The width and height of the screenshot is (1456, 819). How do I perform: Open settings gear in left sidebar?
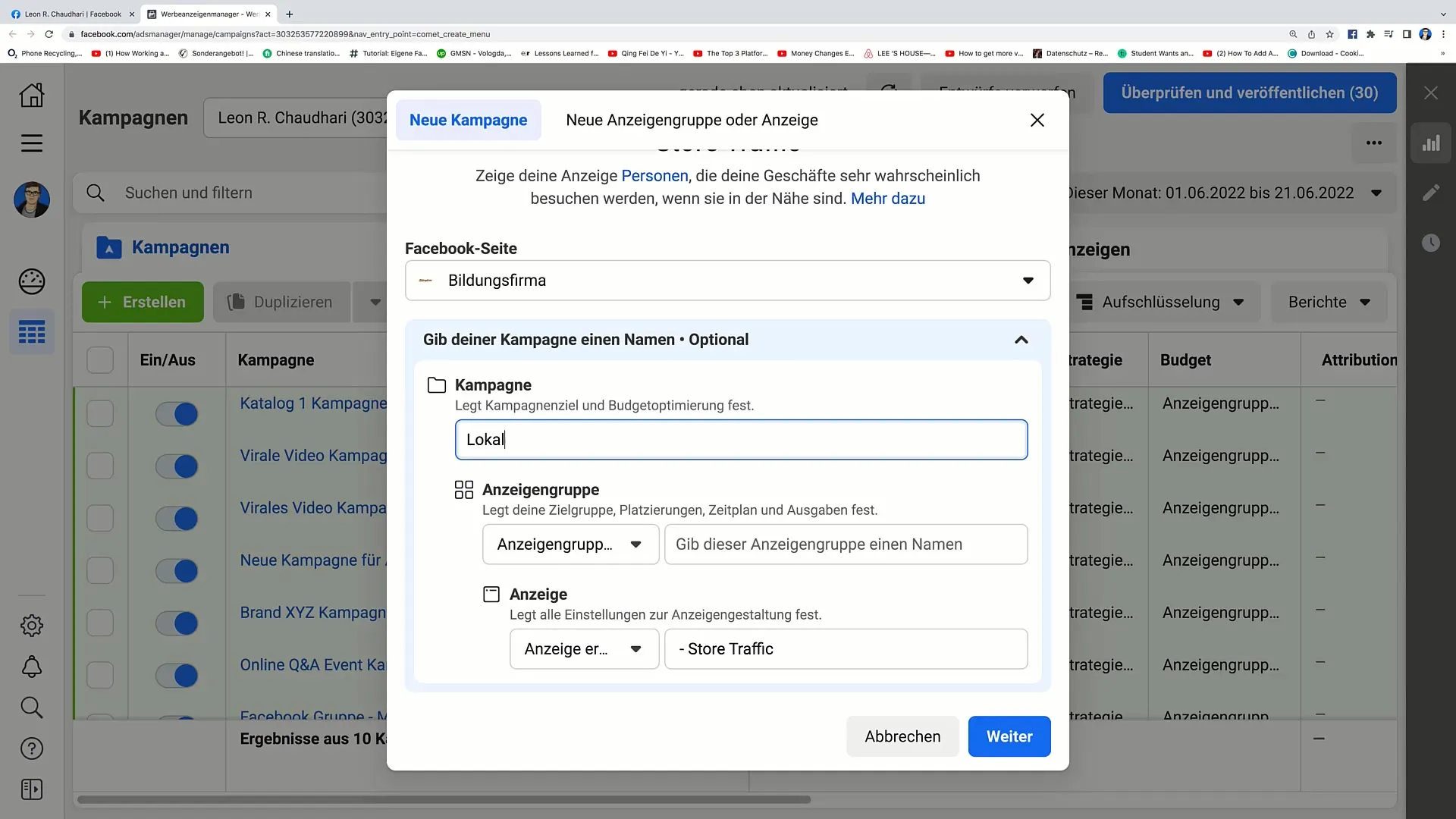point(32,626)
